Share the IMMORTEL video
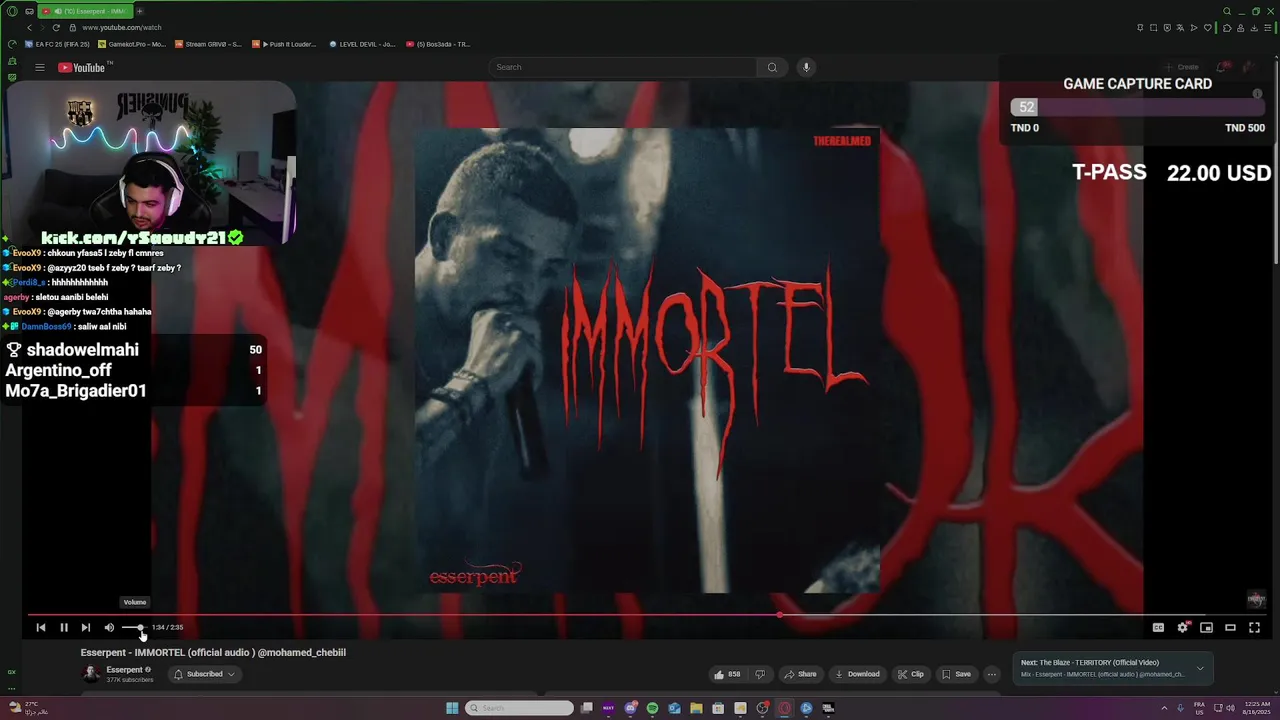 click(800, 674)
